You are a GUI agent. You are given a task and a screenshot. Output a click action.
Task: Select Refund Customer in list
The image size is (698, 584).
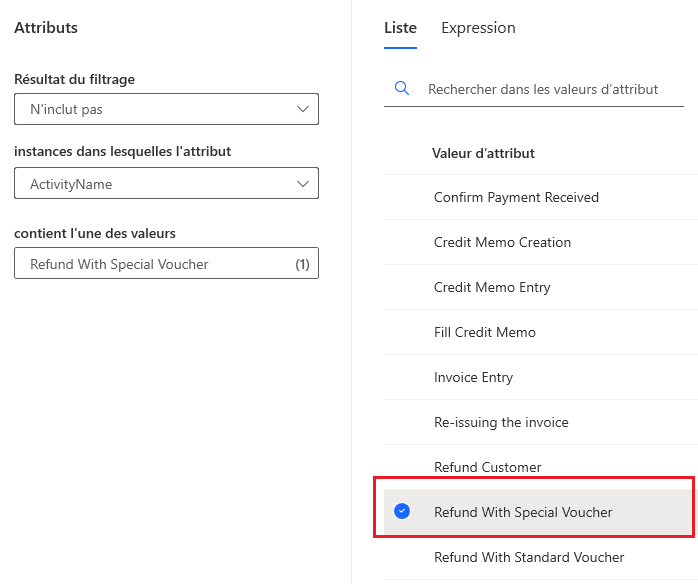pos(487,467)
